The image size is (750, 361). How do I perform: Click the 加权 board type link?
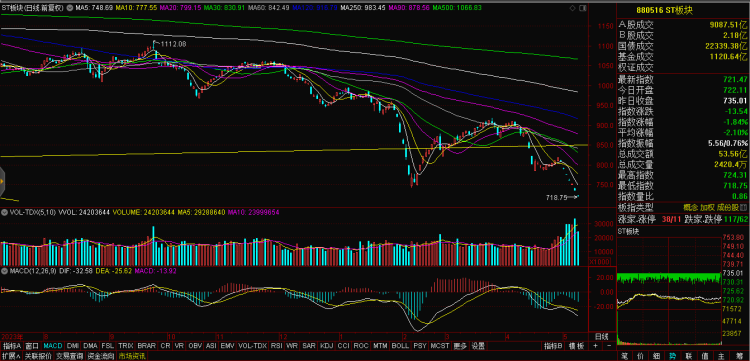[707, 207]
